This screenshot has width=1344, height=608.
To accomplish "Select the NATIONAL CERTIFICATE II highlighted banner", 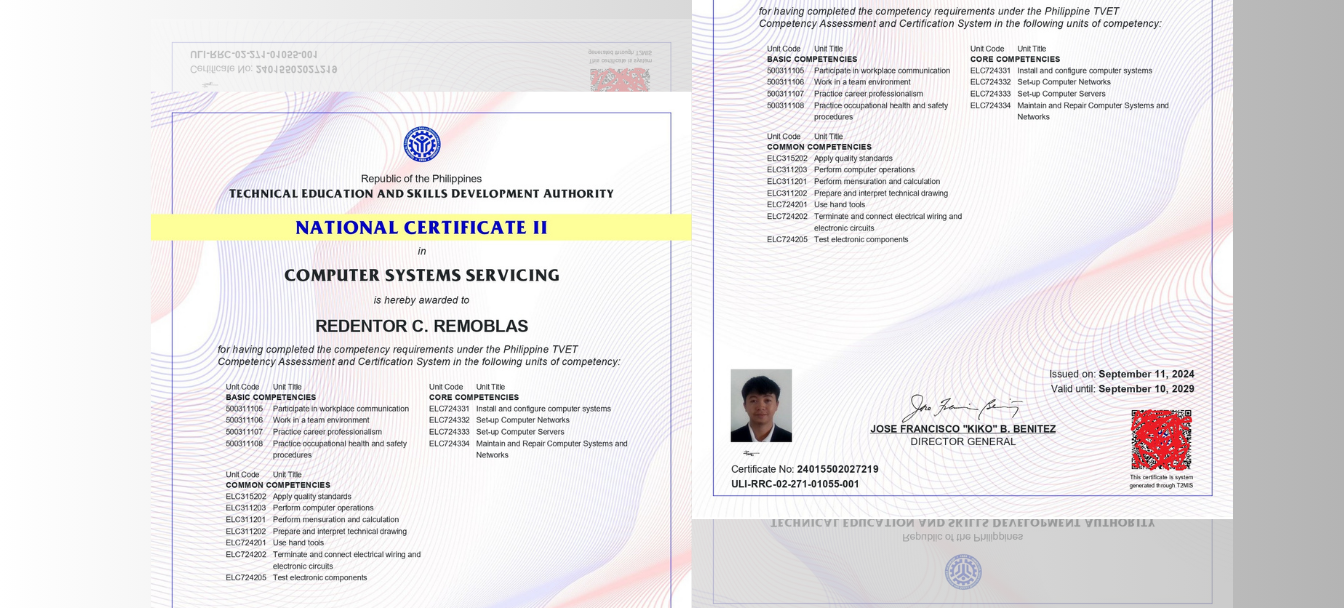I will coord(422,228).
